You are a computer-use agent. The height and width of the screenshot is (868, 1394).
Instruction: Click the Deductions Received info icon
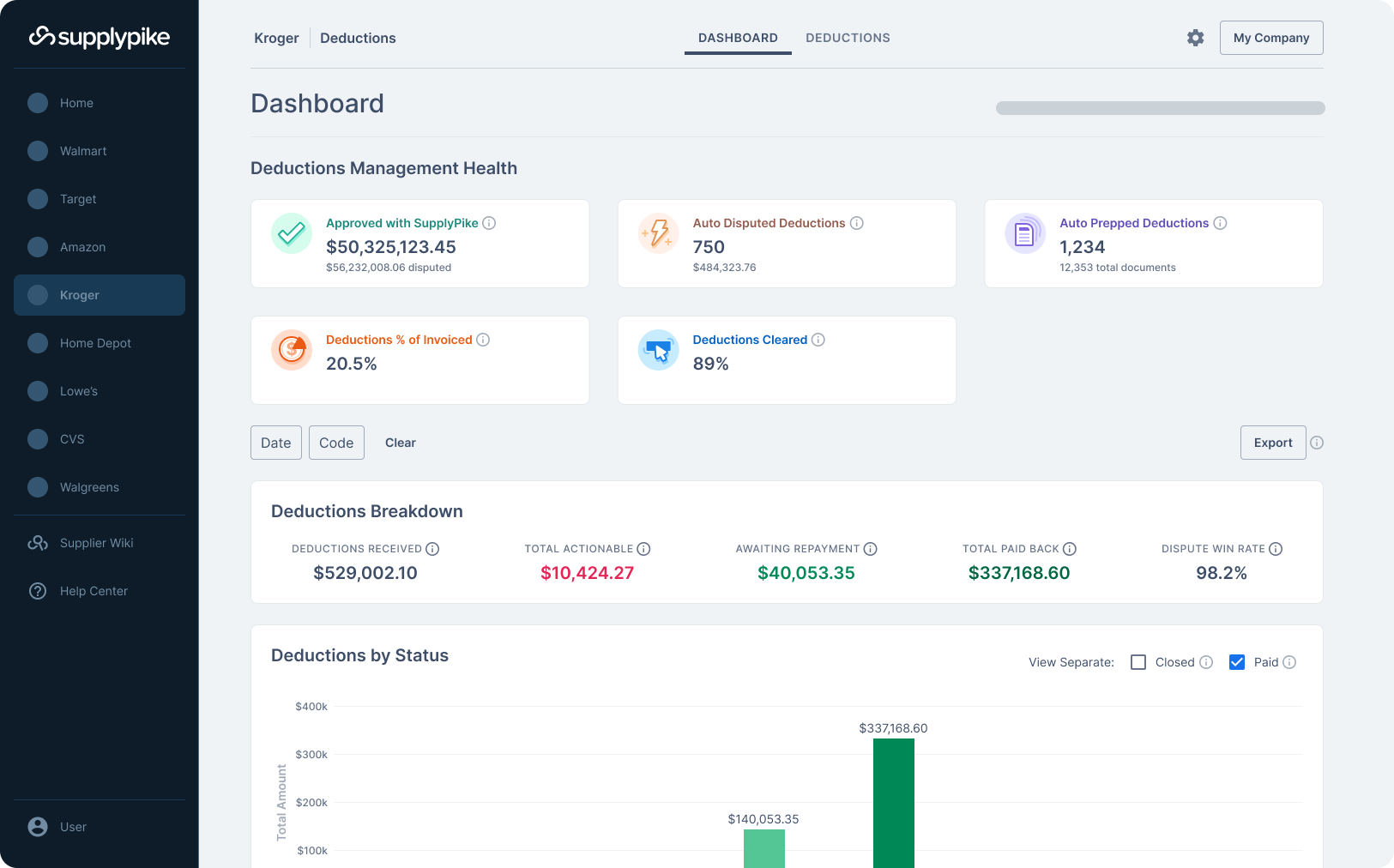tap(432, 549)
